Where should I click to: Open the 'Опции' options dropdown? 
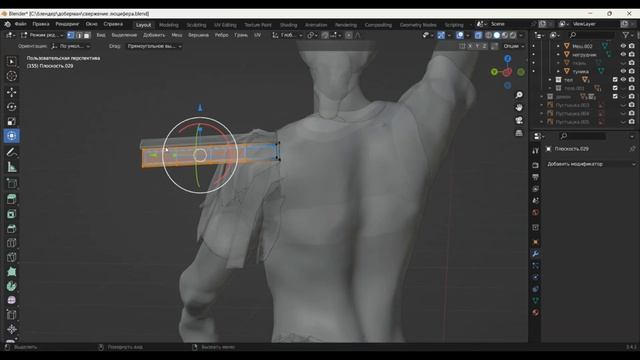pos(513,46)
